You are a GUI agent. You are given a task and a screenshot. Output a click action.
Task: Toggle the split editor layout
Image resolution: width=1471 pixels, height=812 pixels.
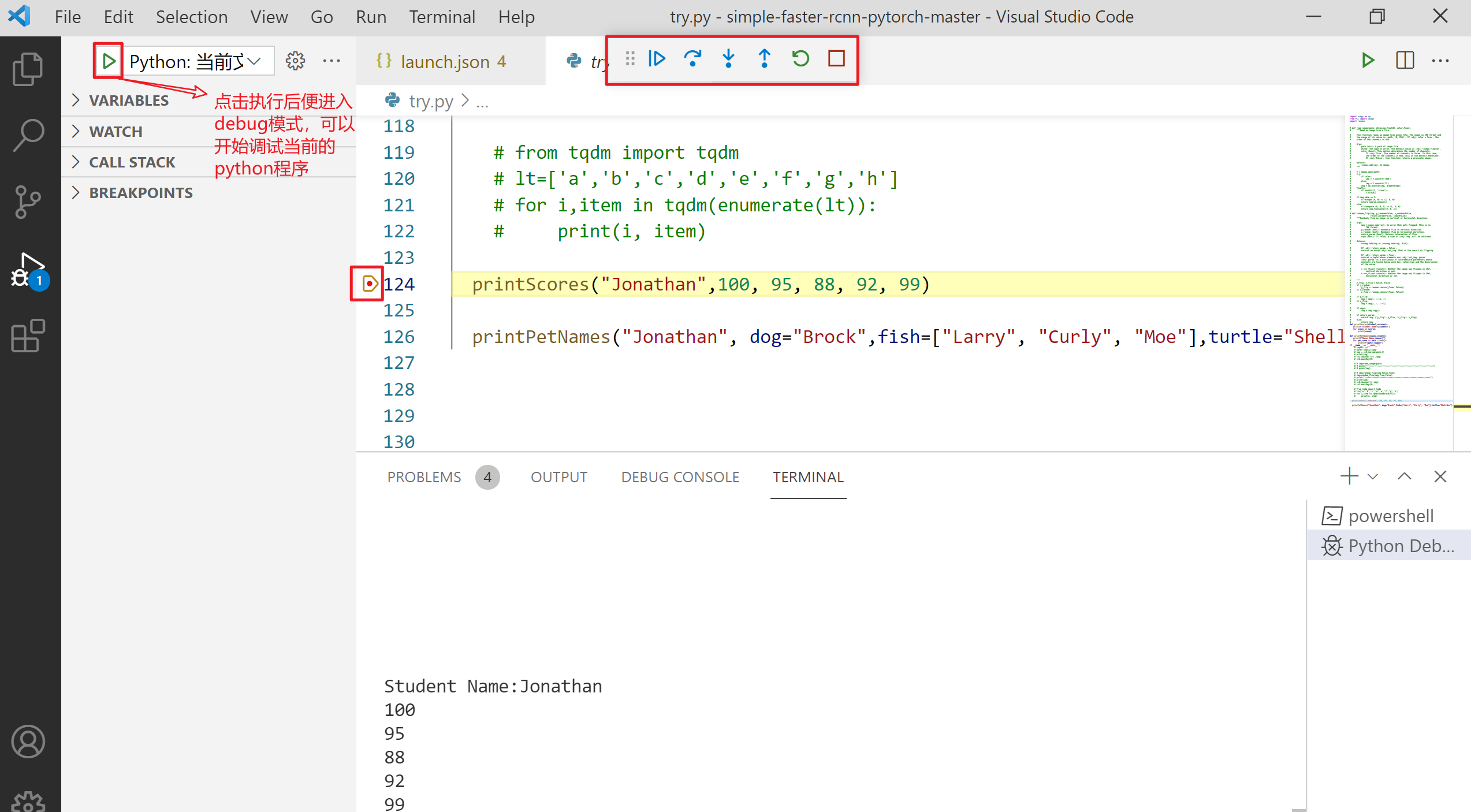pyautogui.click(x=1405, y=61)
